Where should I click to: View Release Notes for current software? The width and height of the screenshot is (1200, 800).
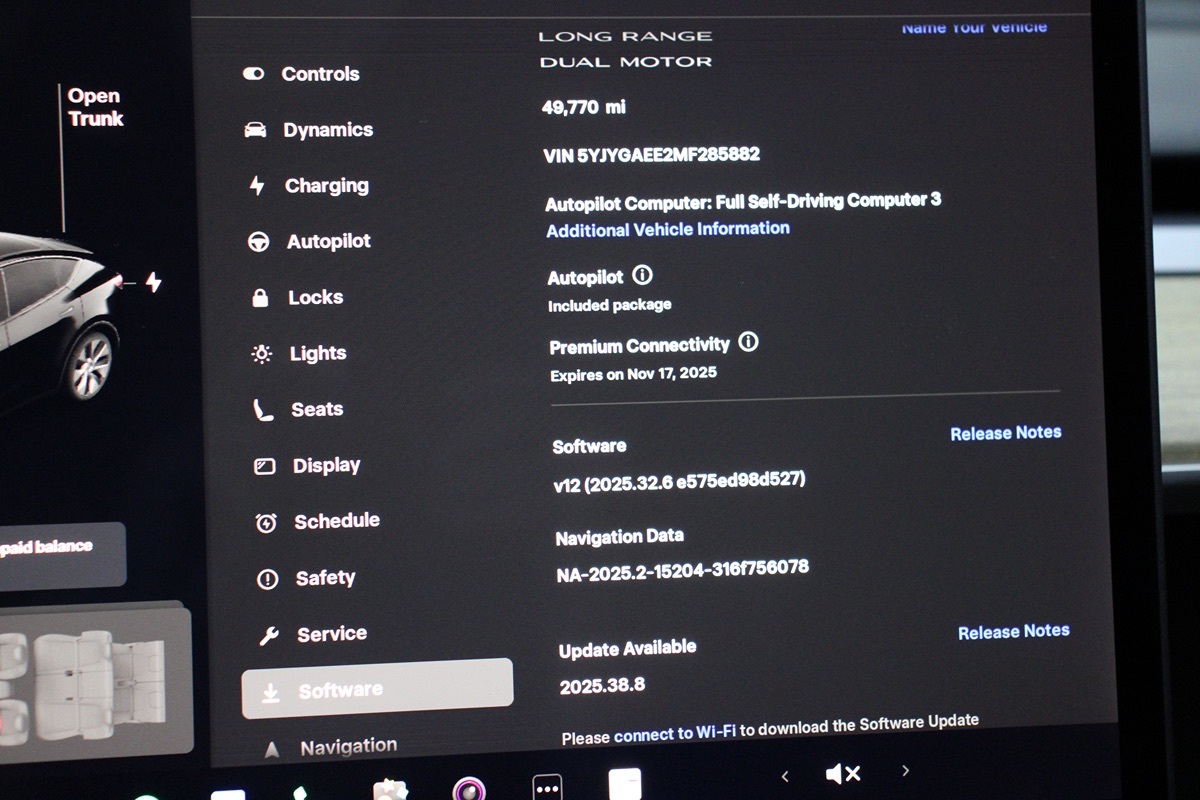[1005, 433]
